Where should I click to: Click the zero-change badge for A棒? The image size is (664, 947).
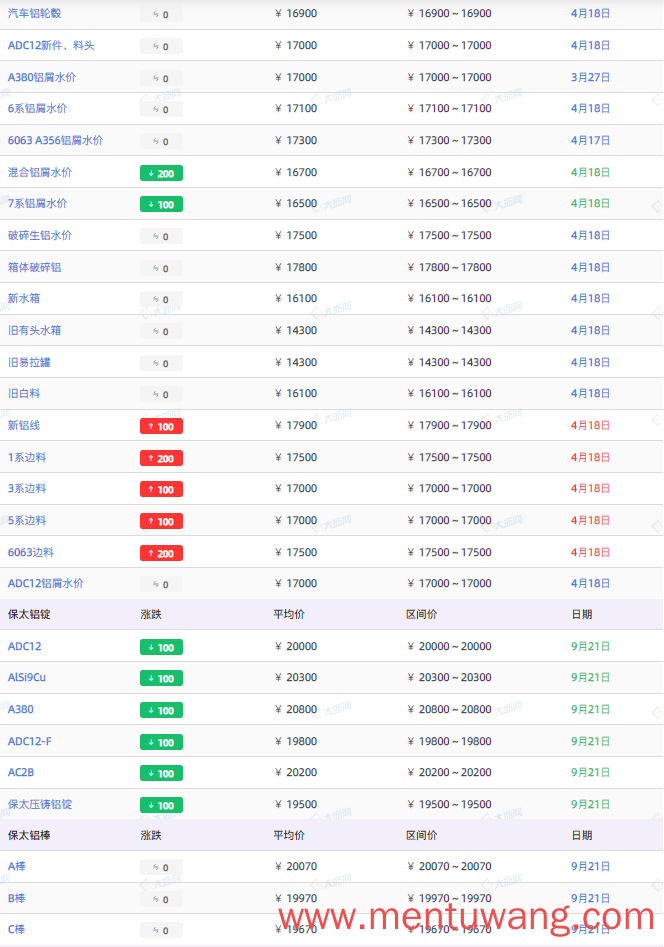click(161, 867)
